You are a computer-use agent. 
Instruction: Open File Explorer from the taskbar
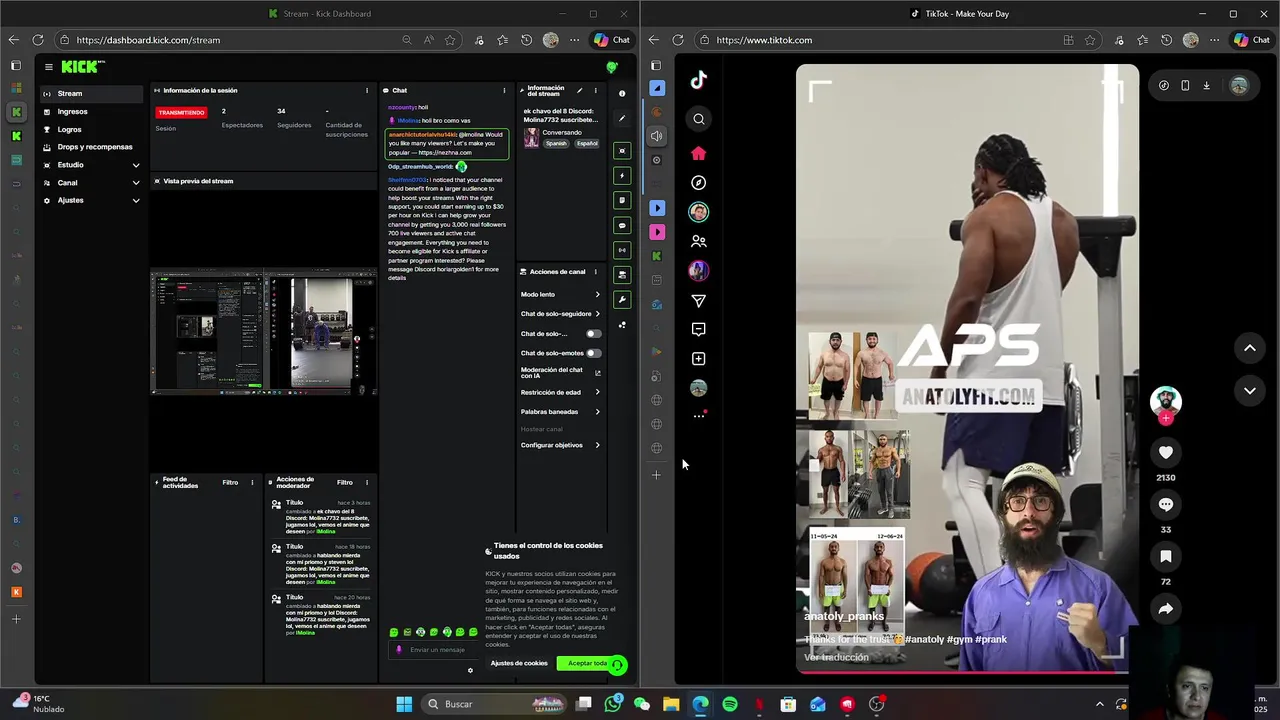pos(671,704)
